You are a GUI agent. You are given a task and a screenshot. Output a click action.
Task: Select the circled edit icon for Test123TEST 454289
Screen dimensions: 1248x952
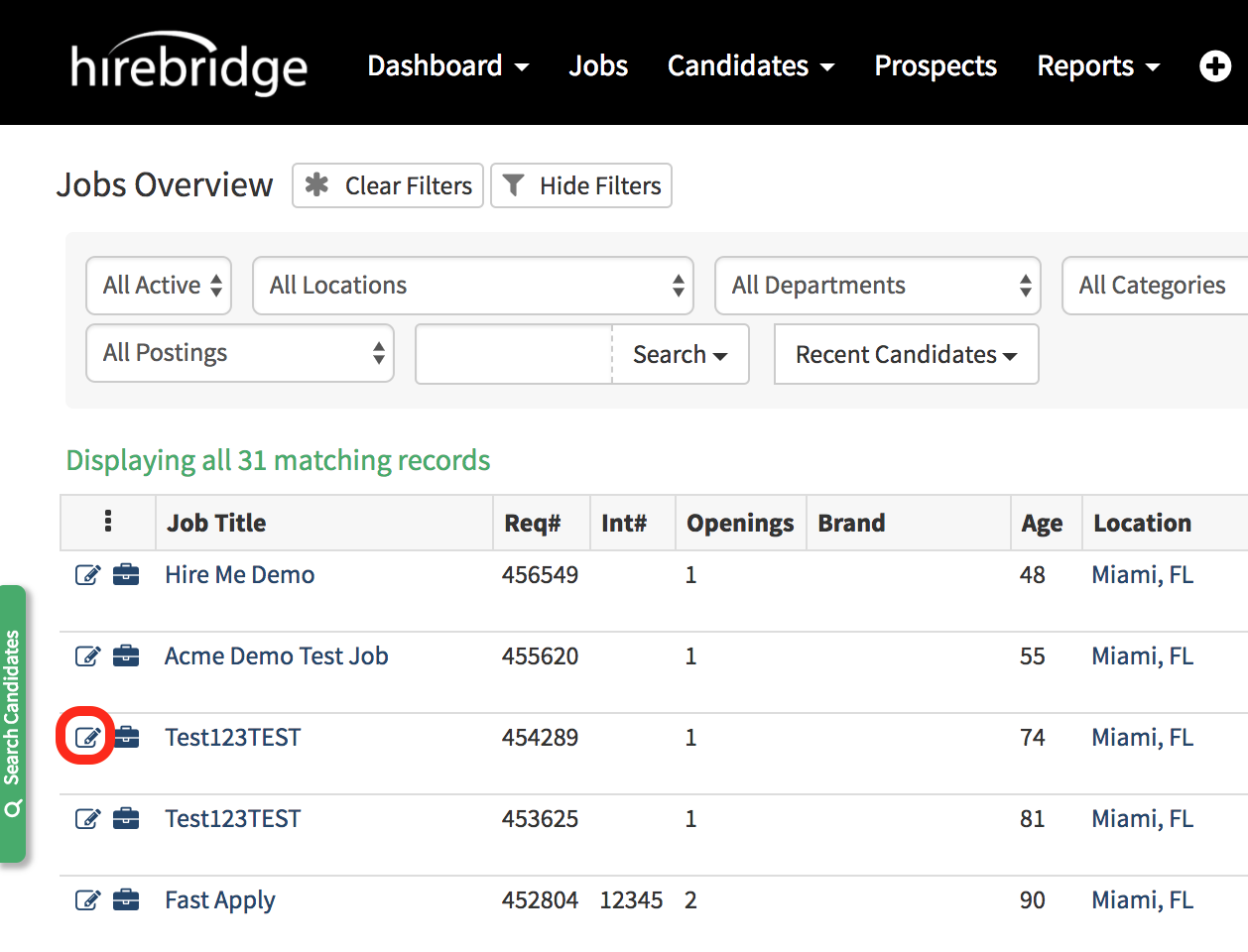point(87,737)
